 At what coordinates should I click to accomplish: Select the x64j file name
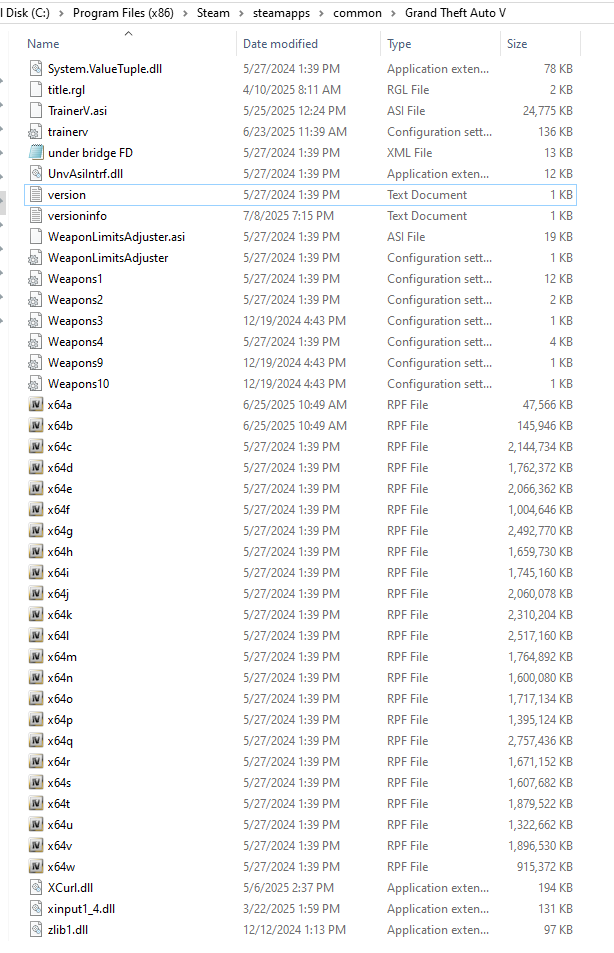[58, 594]
